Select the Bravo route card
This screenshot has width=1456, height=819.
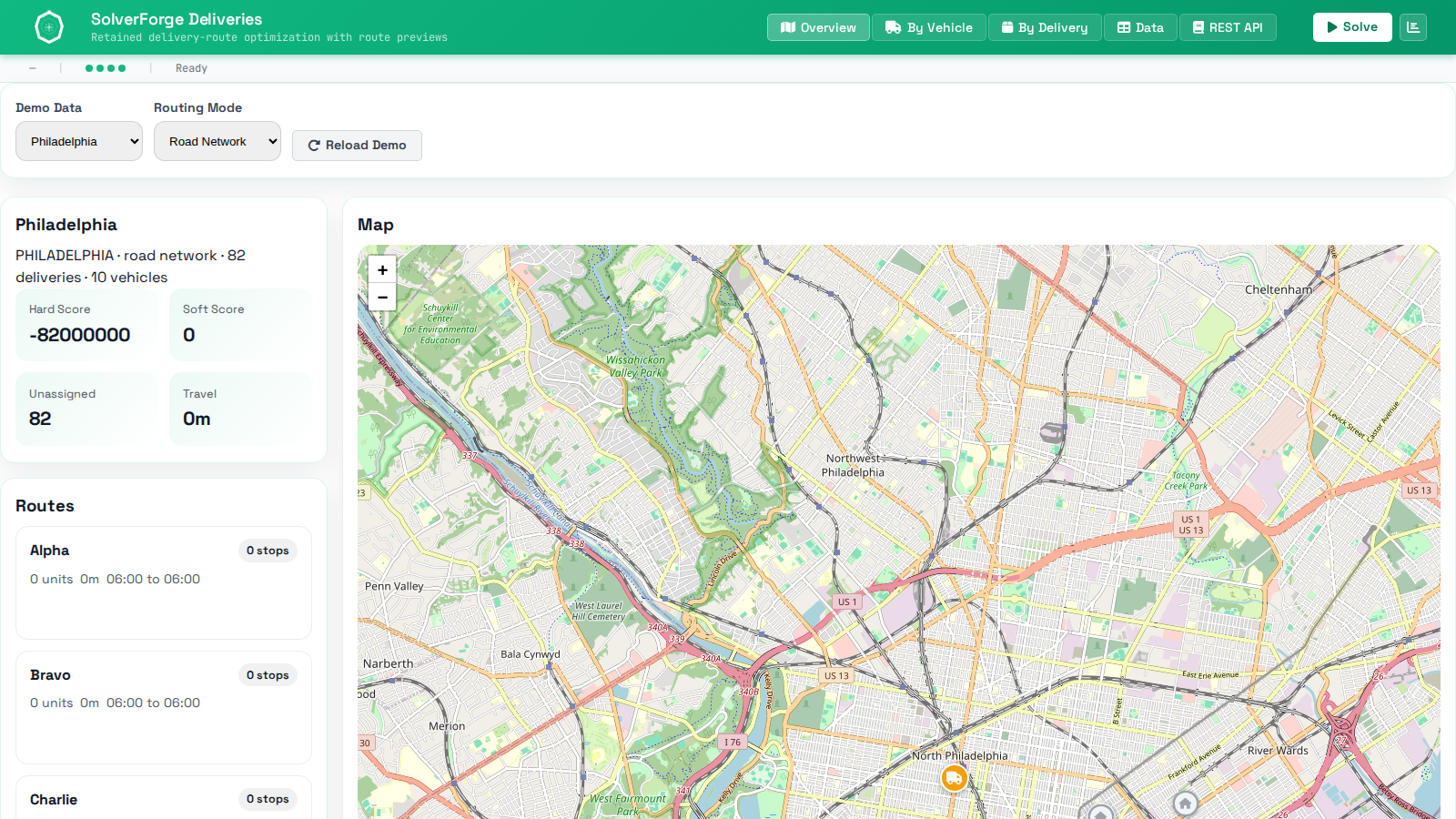click(164, 707)
